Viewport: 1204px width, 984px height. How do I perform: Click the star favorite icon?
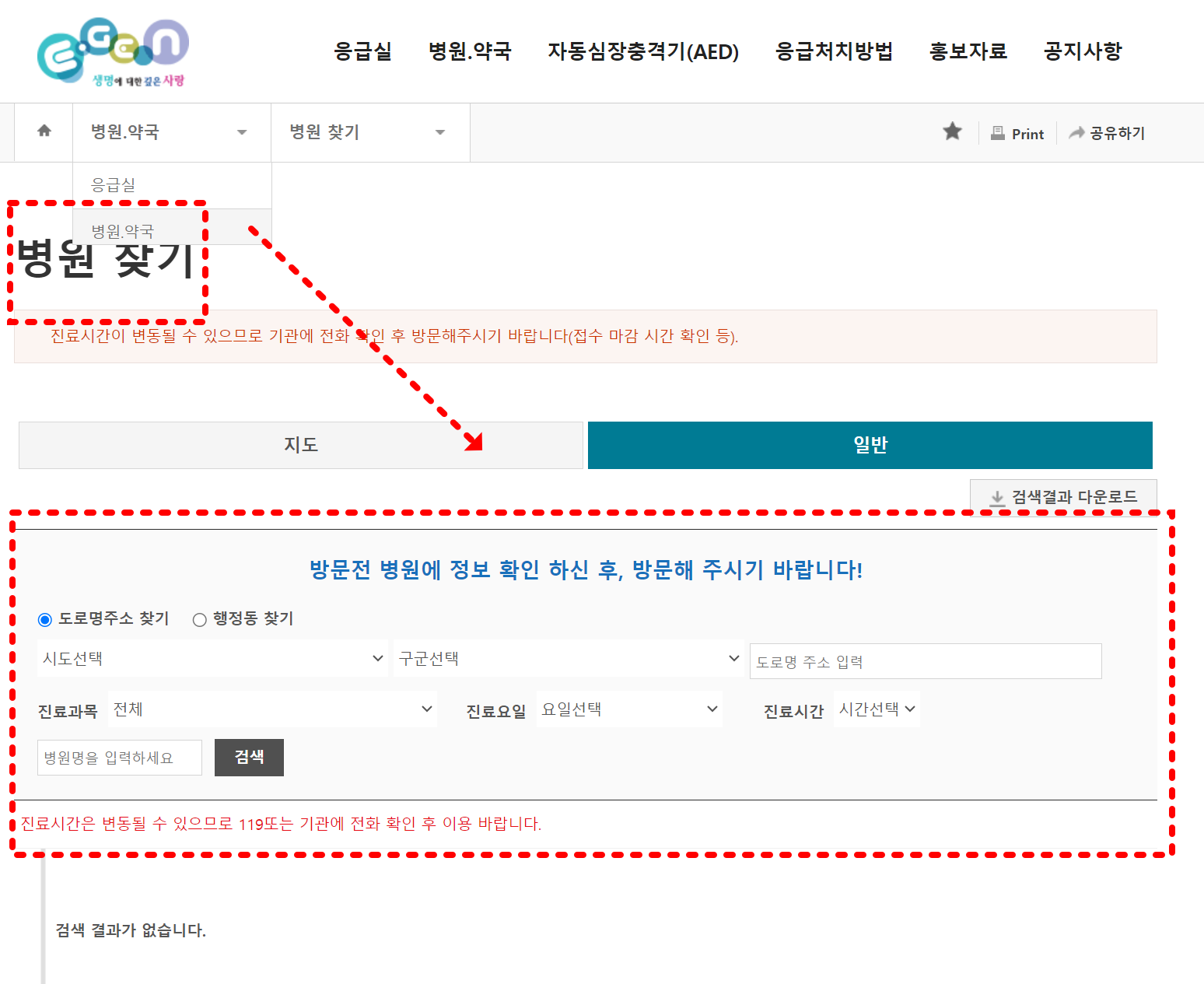952,131
